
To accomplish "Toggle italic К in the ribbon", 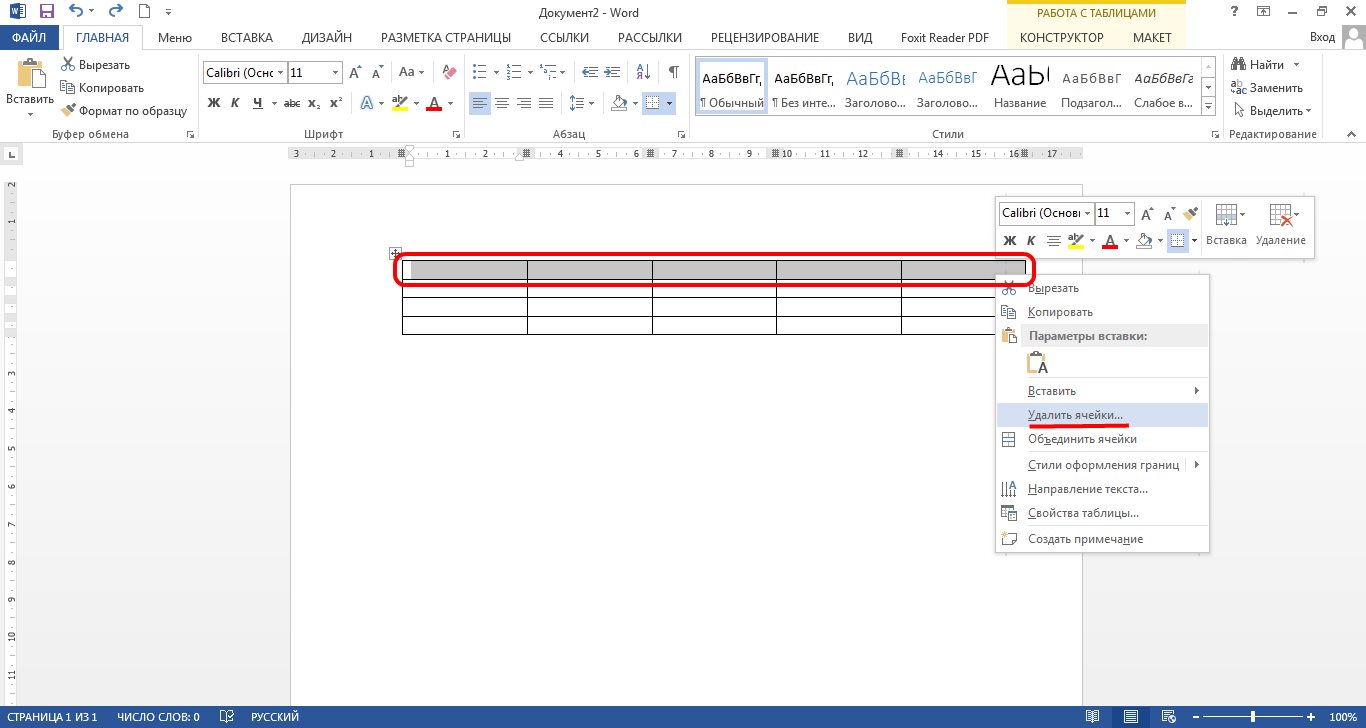I will [236, 103].
